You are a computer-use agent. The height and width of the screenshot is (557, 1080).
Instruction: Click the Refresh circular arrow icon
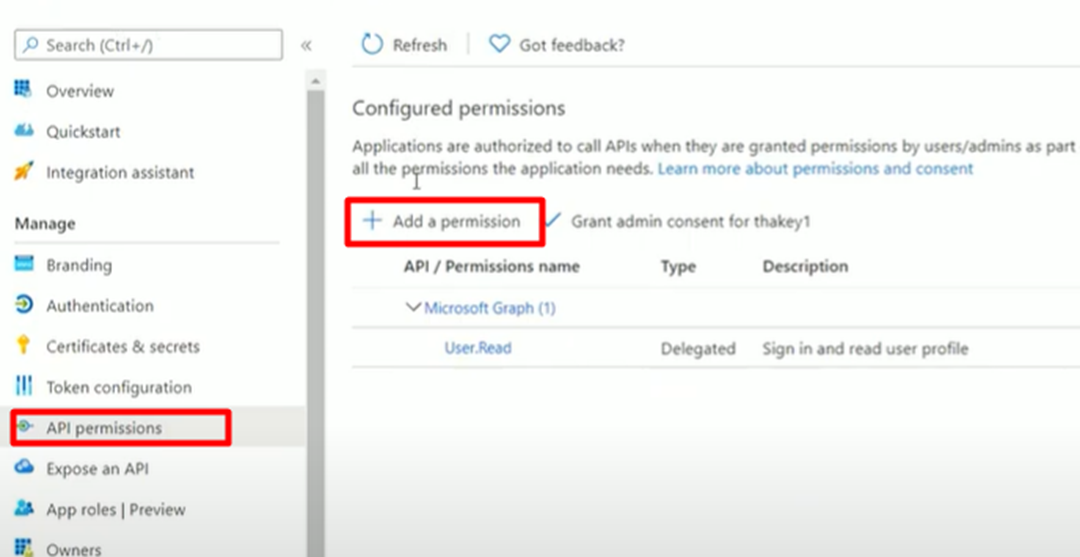point(372,45)
